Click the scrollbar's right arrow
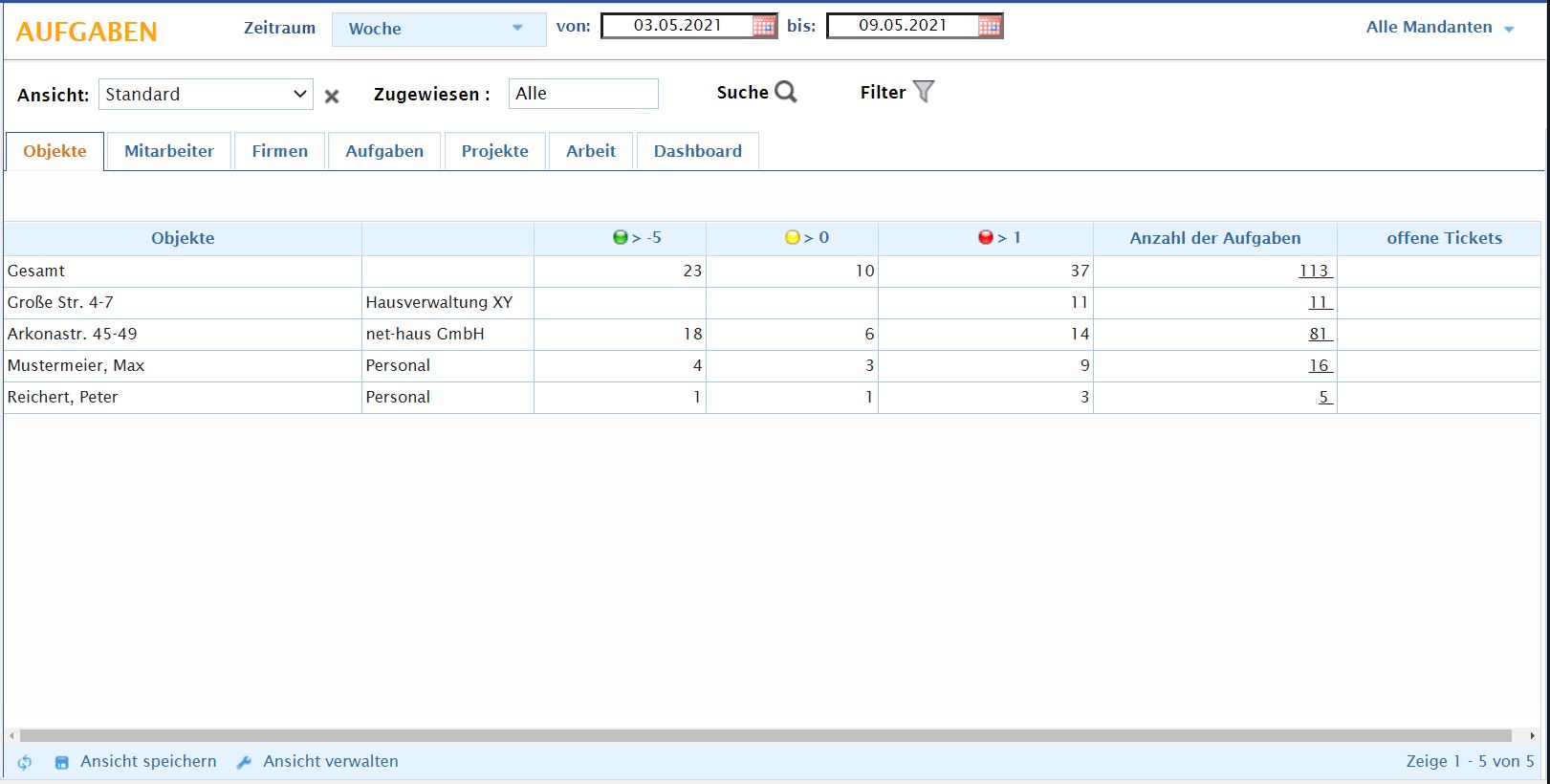Screen dimensions: 1550x784 pos(1532,736)
